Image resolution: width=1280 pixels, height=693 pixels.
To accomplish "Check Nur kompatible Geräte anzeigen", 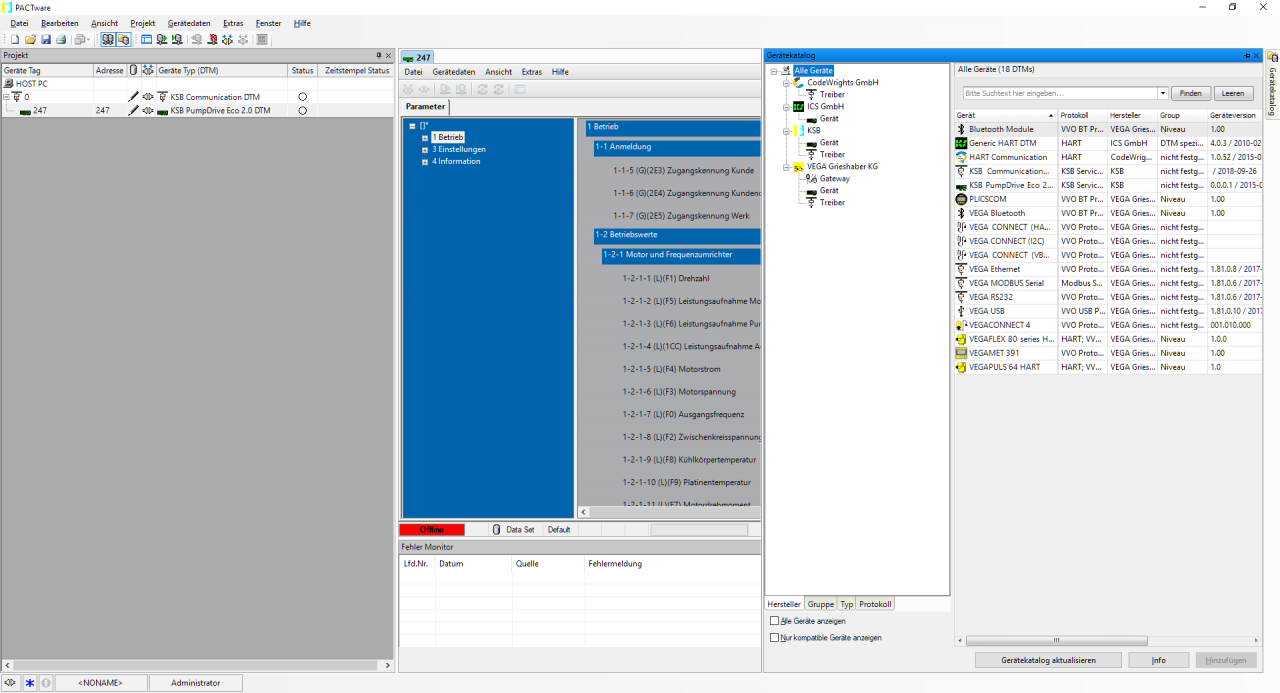I will point(774,637).
